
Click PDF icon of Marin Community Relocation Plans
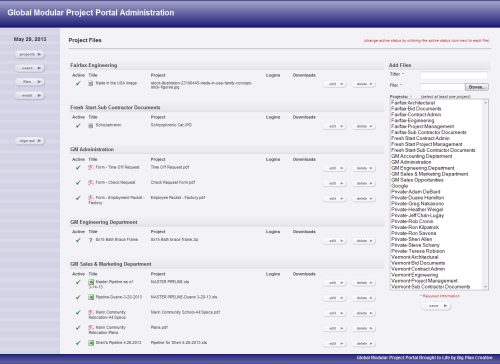91,328
